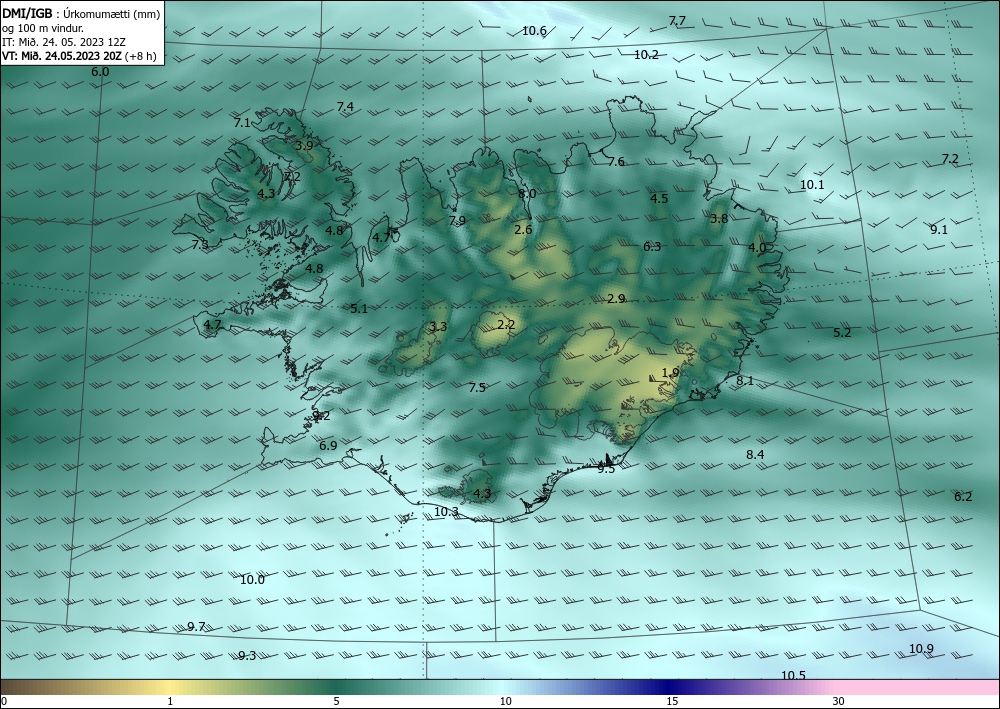Click the 3.9 value in the Westfjords
Screen dimensions: 1000x709
304,145
